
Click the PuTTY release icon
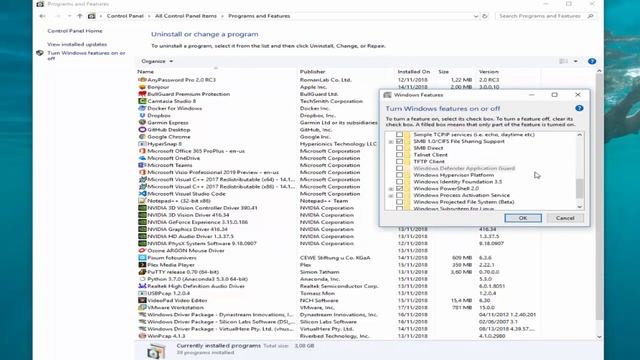point(142,272)
